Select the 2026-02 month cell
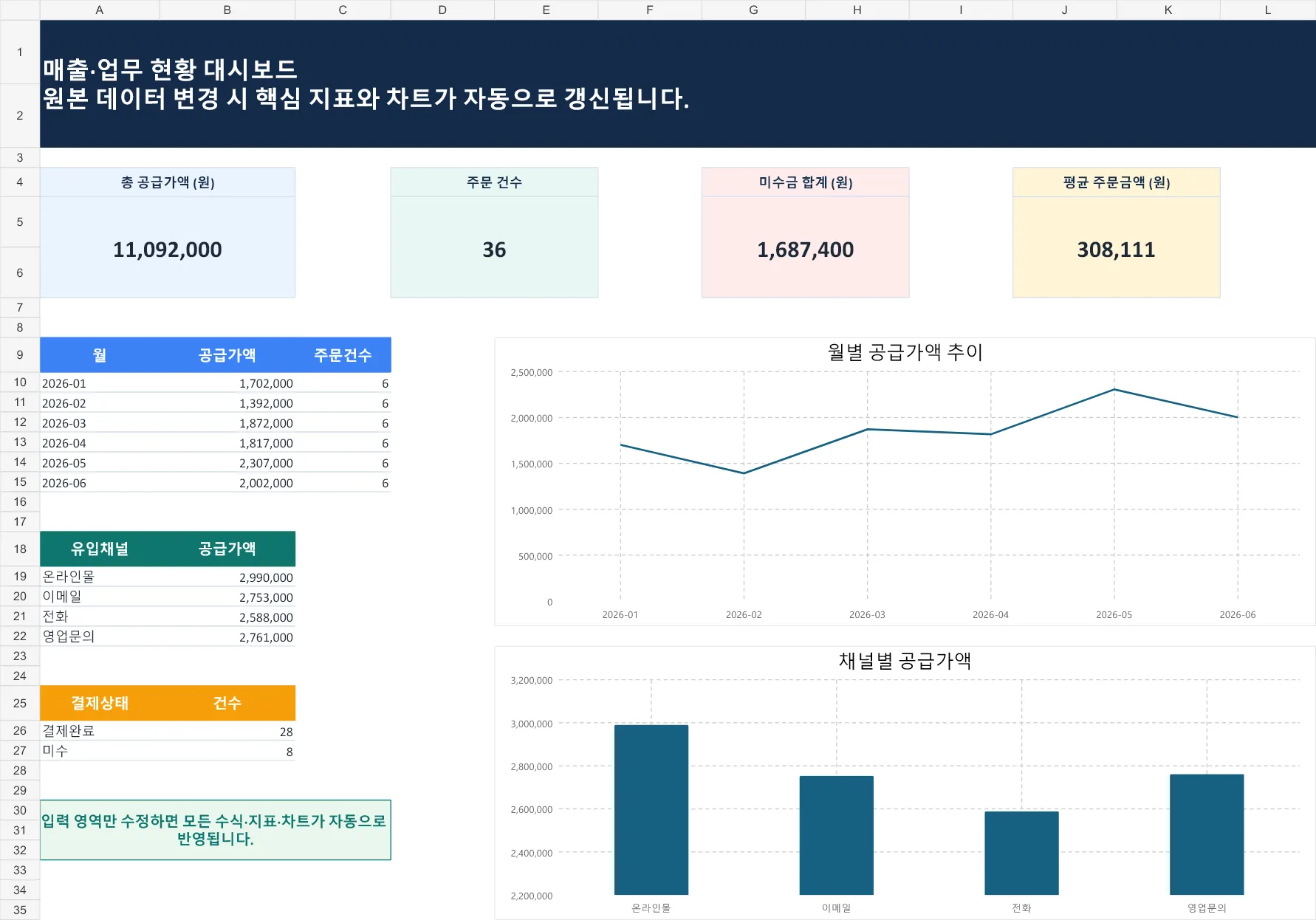This screenshot has height=920, width=1316. (100, 403)
